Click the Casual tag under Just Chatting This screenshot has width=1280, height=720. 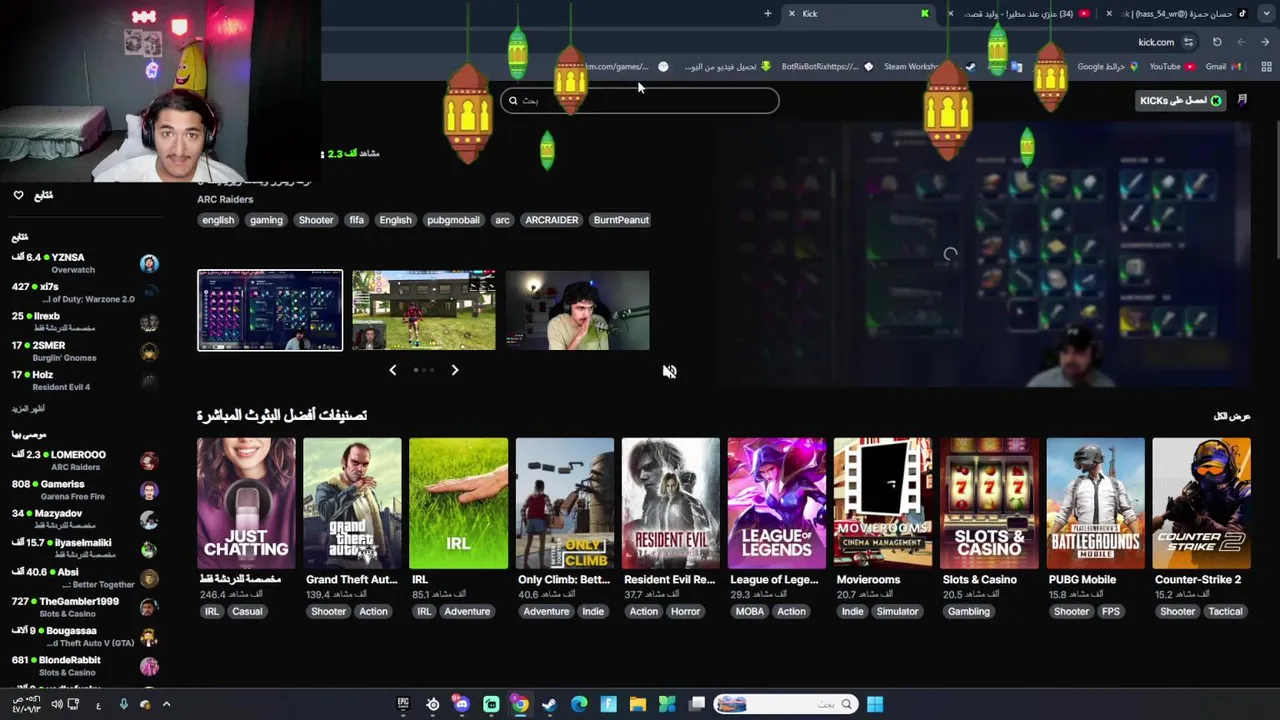(x=247, y=611)
